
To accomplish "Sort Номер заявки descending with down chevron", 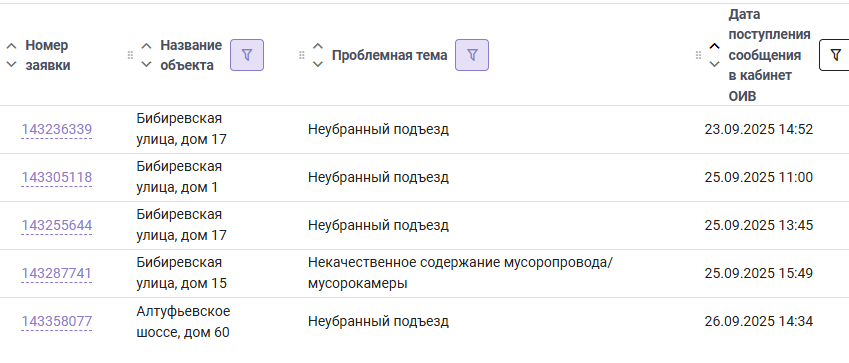I will coord(11,64).
